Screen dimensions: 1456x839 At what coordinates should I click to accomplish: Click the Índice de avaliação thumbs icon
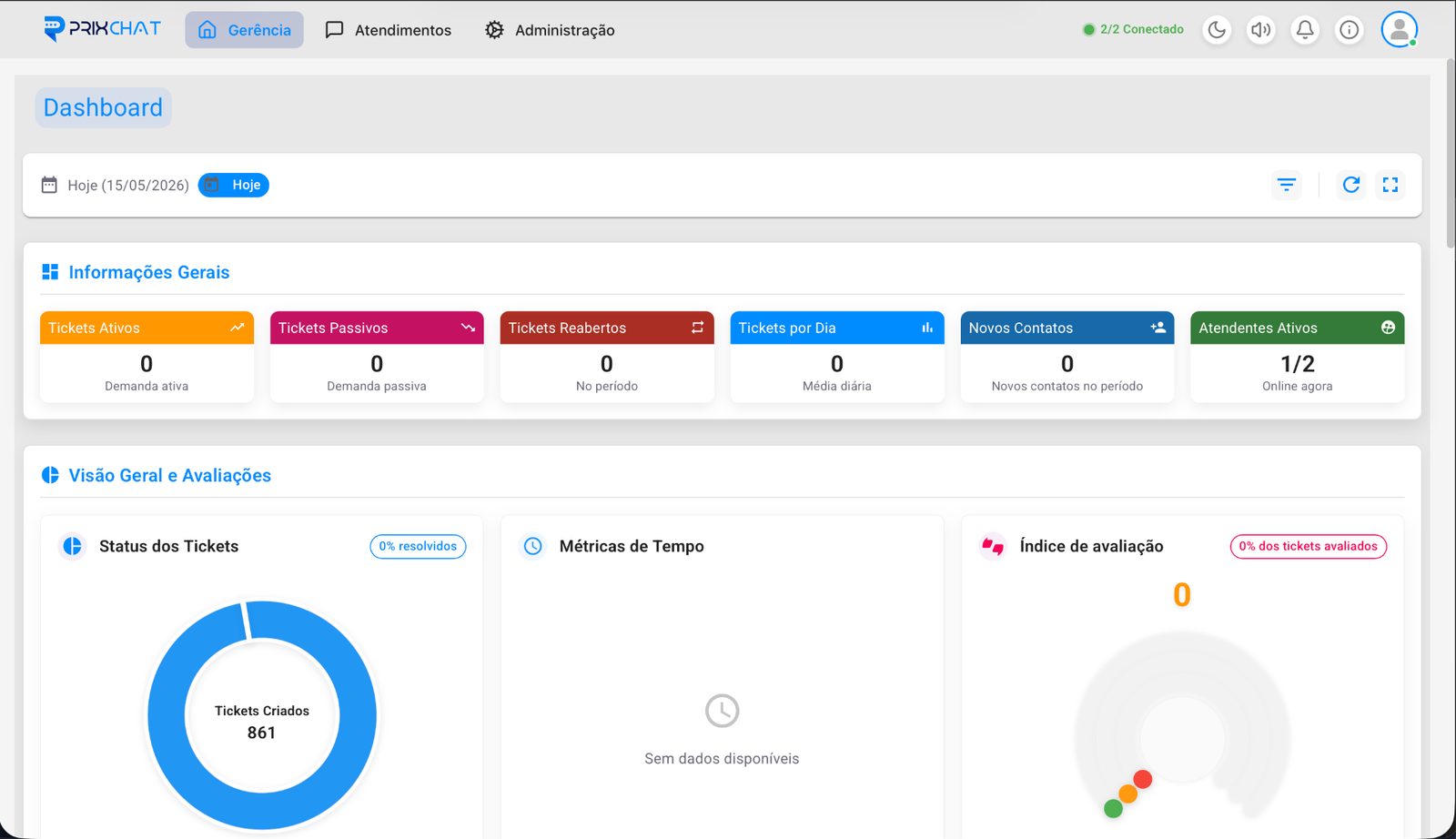pos(993,546)
